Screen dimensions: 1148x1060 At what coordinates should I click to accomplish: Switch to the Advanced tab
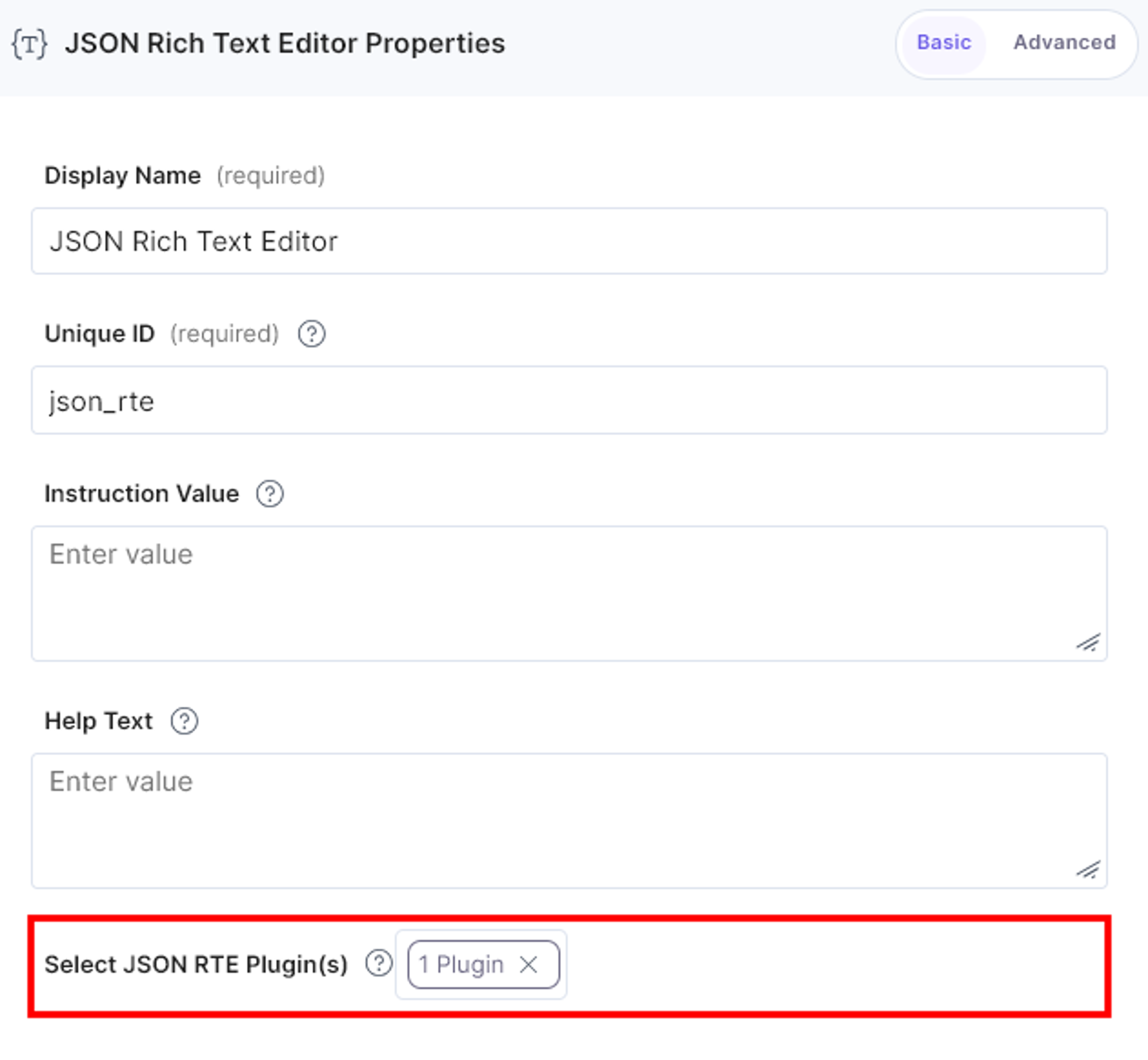[x=1064, y=42]
